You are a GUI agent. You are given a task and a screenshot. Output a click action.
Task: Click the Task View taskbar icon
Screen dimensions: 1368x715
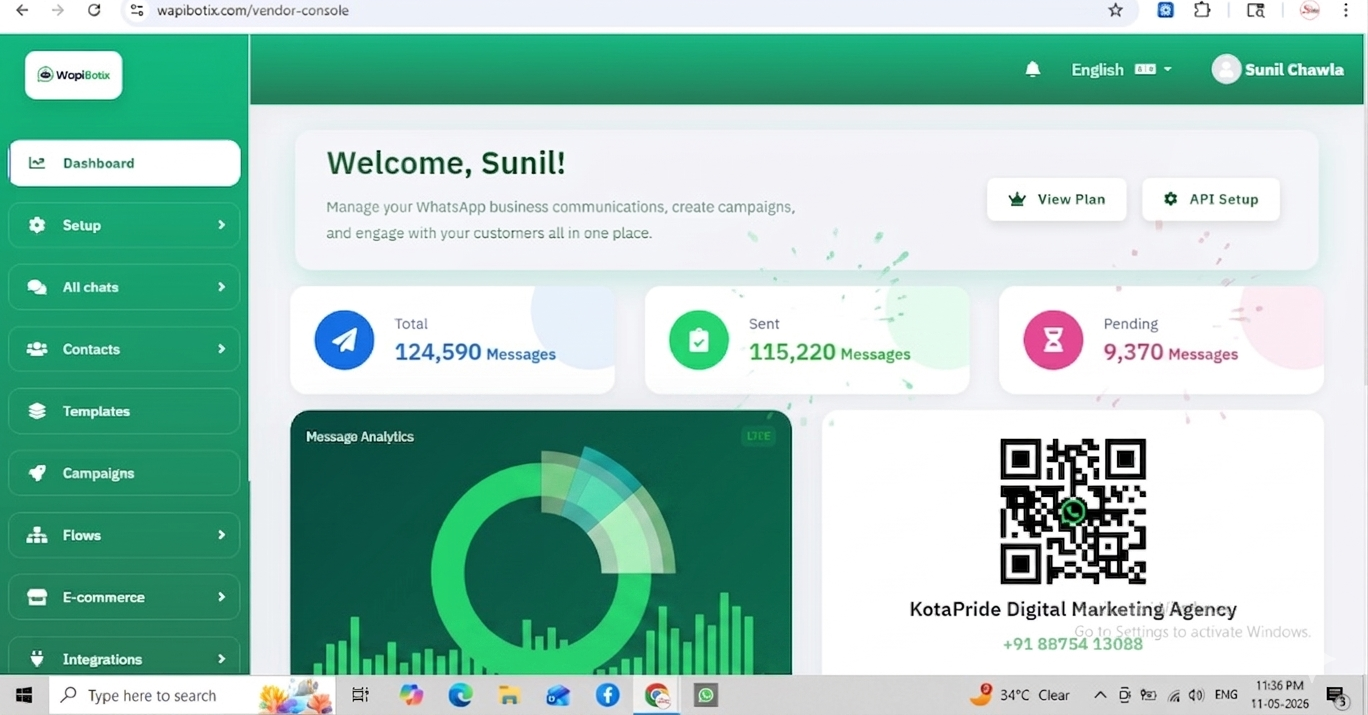(361, 695)
